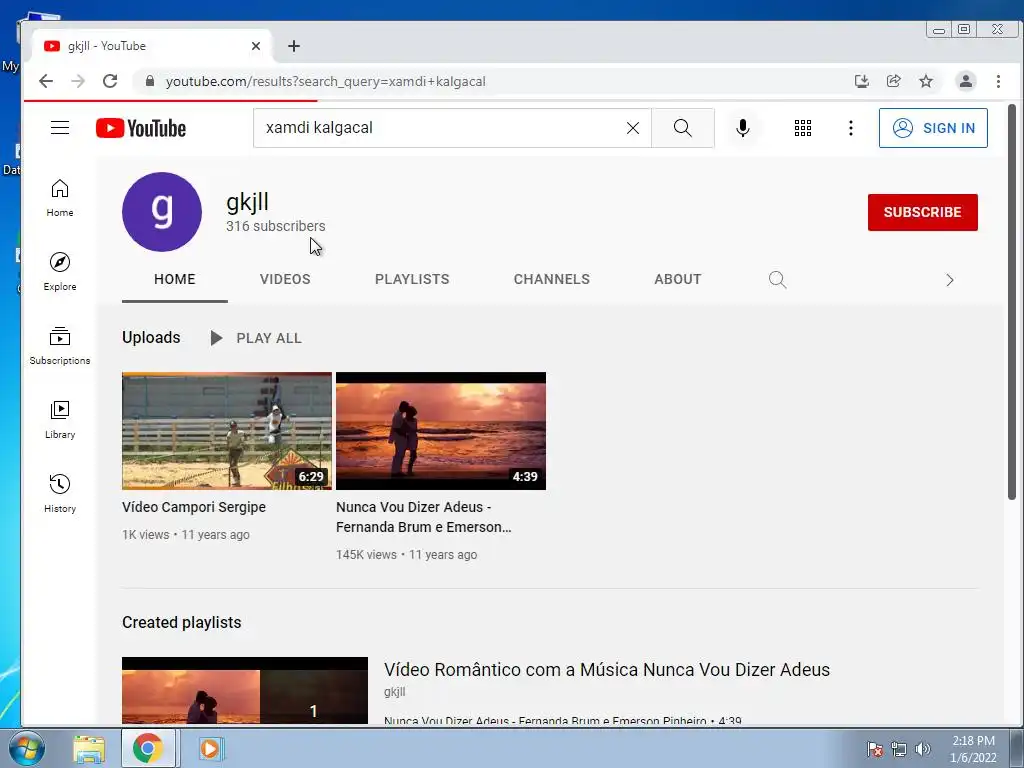Open a new Chrome tab
The width and height of the screenshot is (1024, 768).
pos(294,46)
